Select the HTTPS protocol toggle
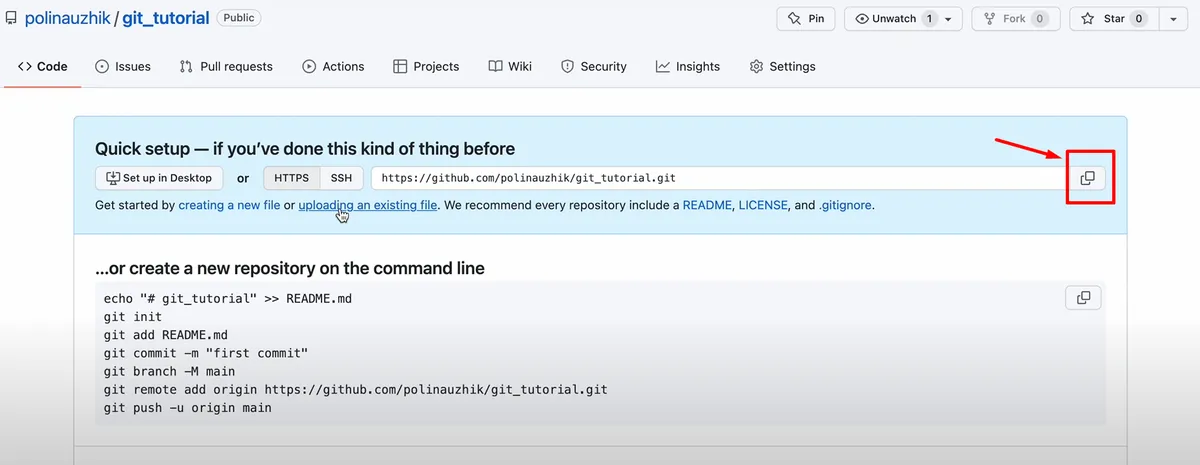The width and height of the screenshot is (1200, 465). tap(291, 178)
